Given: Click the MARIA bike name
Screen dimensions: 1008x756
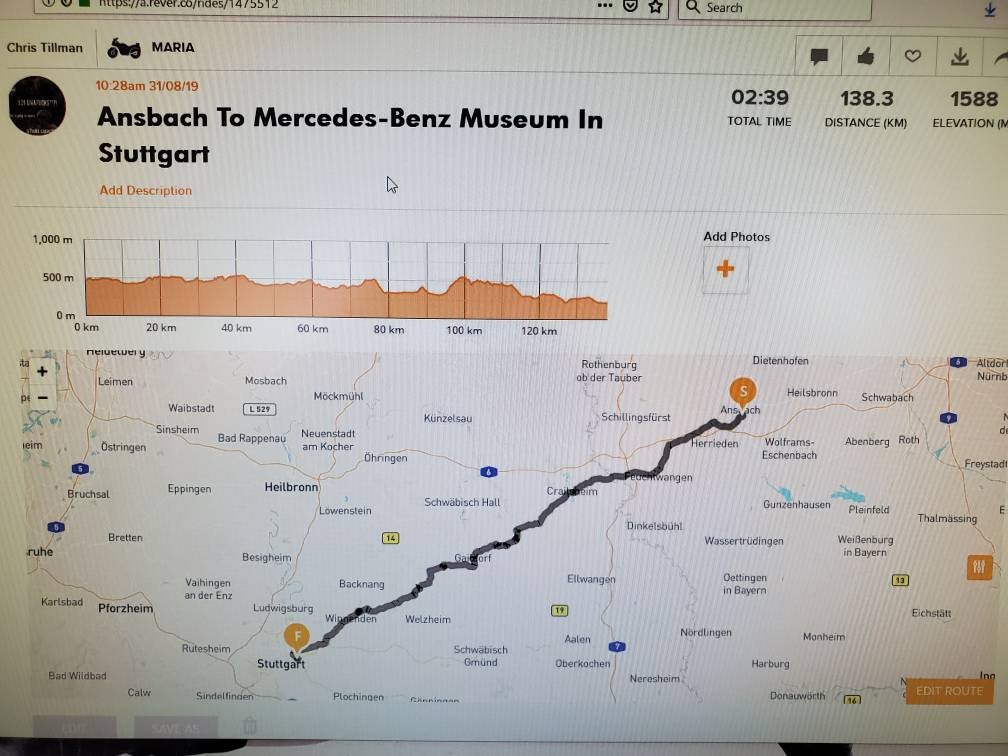Looking at the screenshot, I should click(173, 48).
